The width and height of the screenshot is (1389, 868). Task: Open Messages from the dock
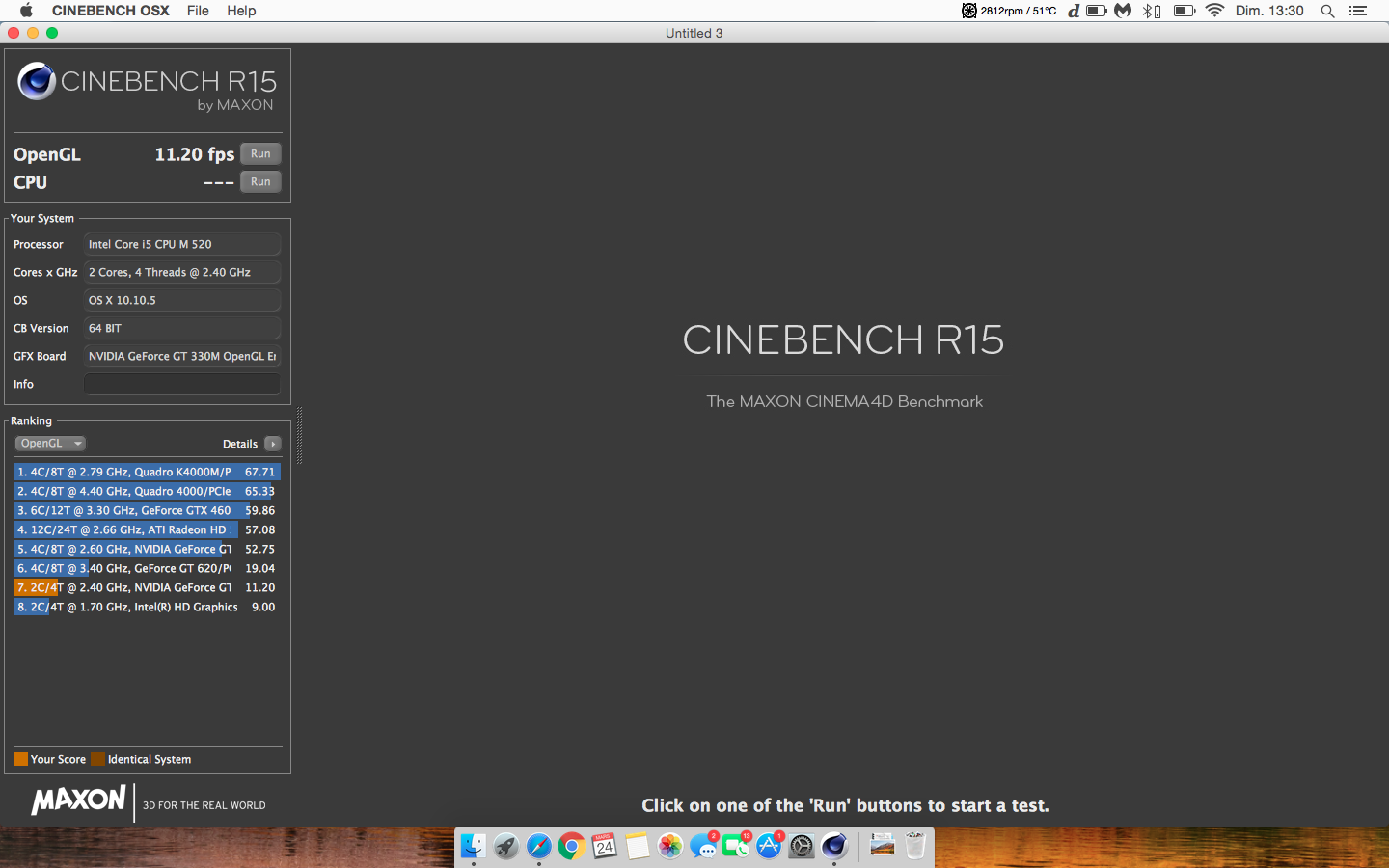point(703,847)
